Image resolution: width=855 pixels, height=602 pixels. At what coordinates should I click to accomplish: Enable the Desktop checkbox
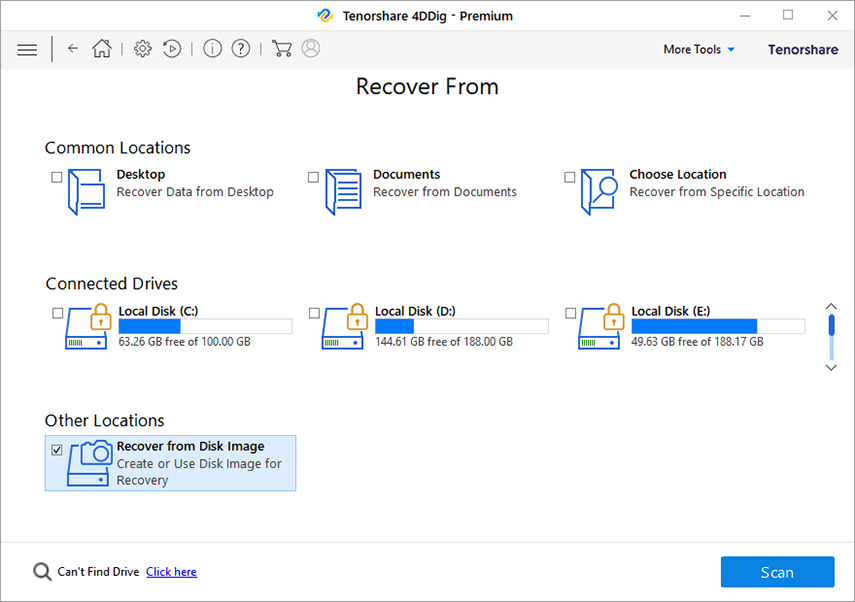pyautogui.click(x=57, y=177)
